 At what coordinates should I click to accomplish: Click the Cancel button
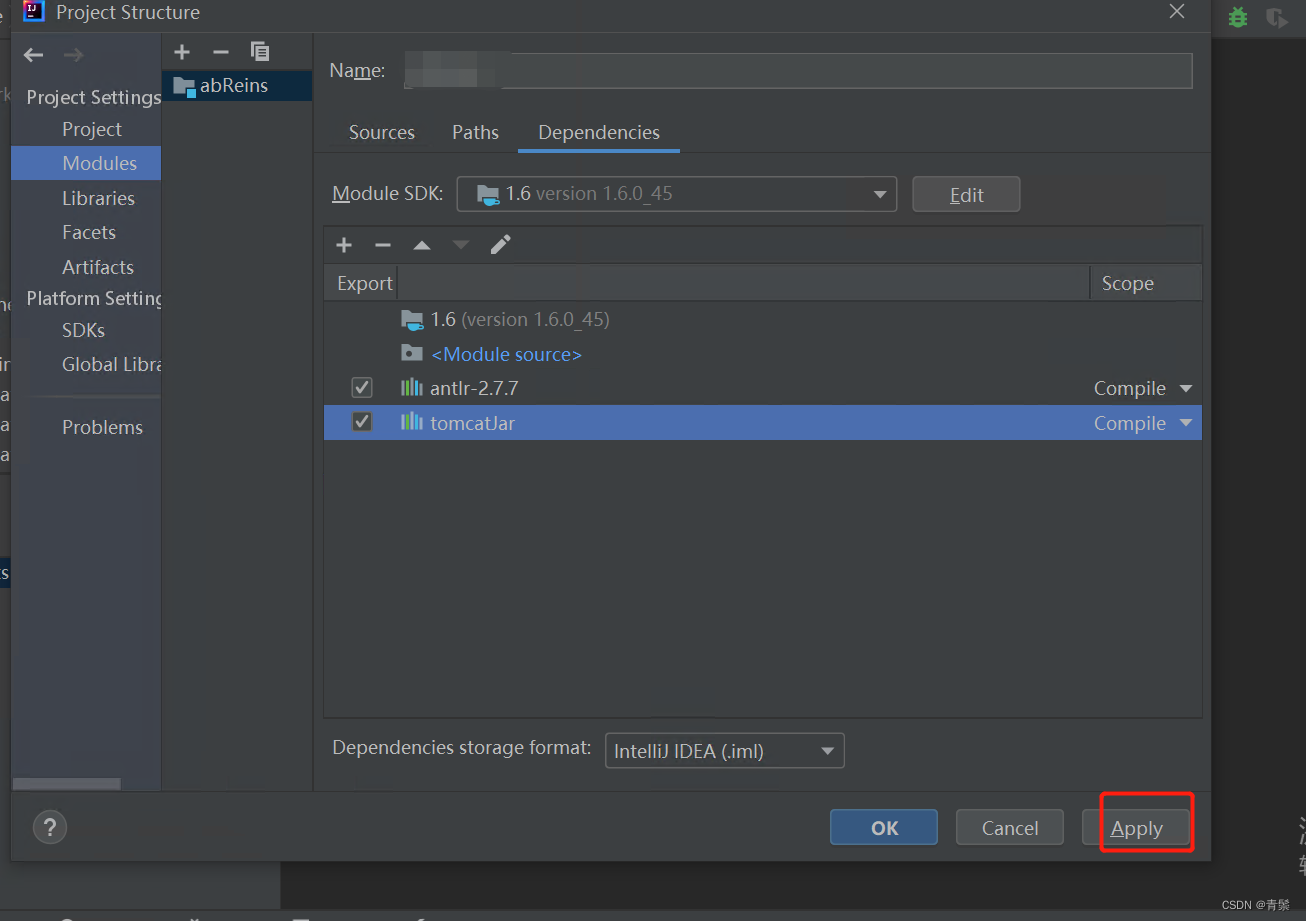1010,828
